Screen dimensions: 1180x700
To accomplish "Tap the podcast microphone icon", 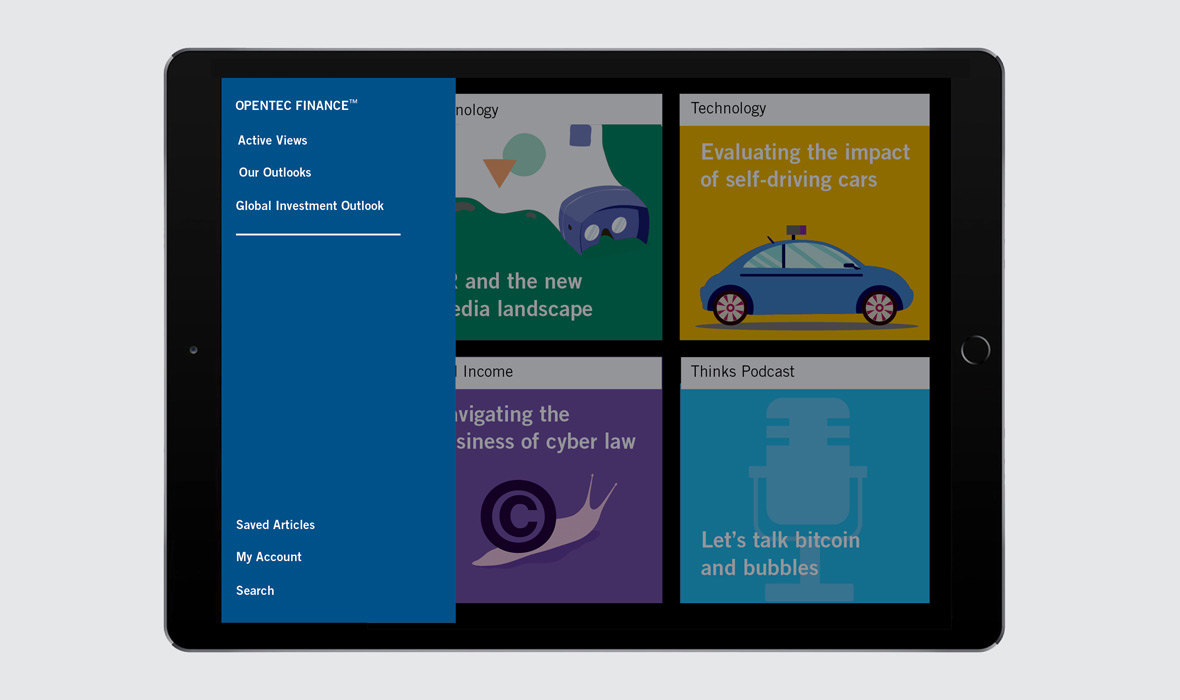I will click(806, 470).
